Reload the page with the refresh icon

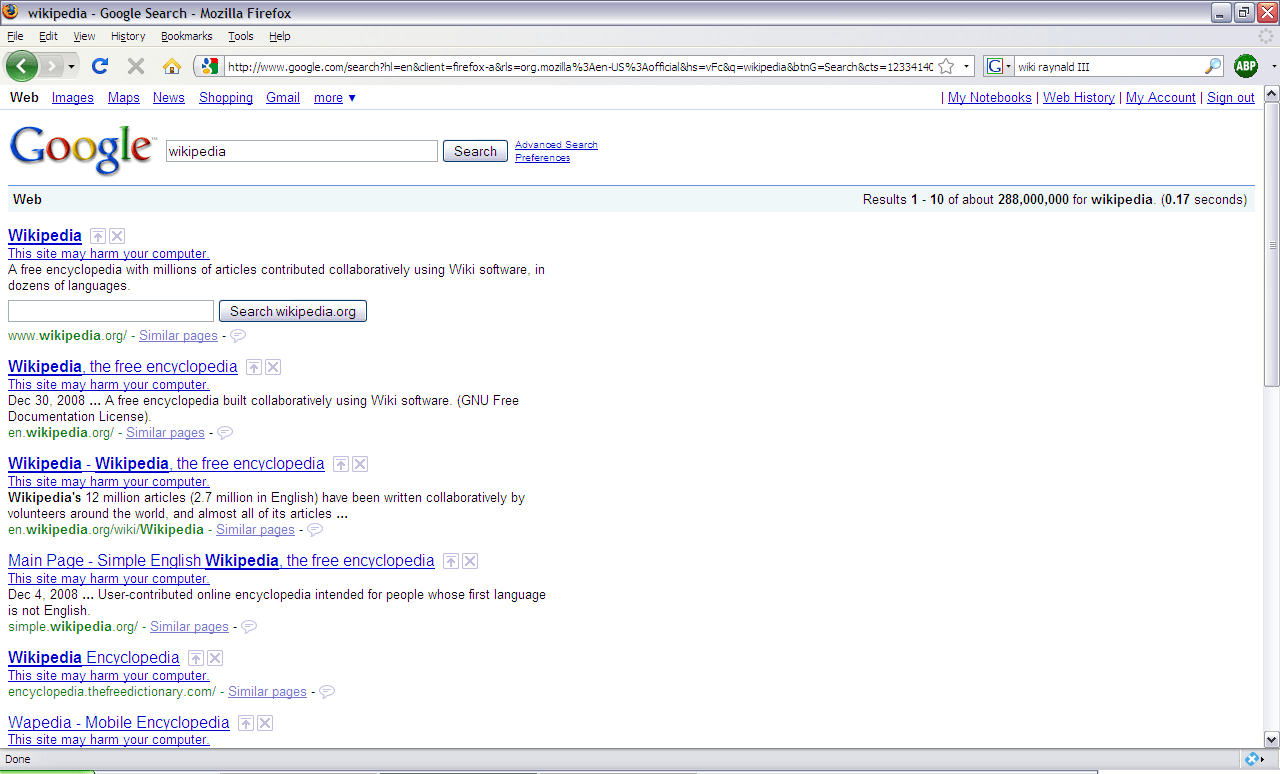tap(100, 66)
